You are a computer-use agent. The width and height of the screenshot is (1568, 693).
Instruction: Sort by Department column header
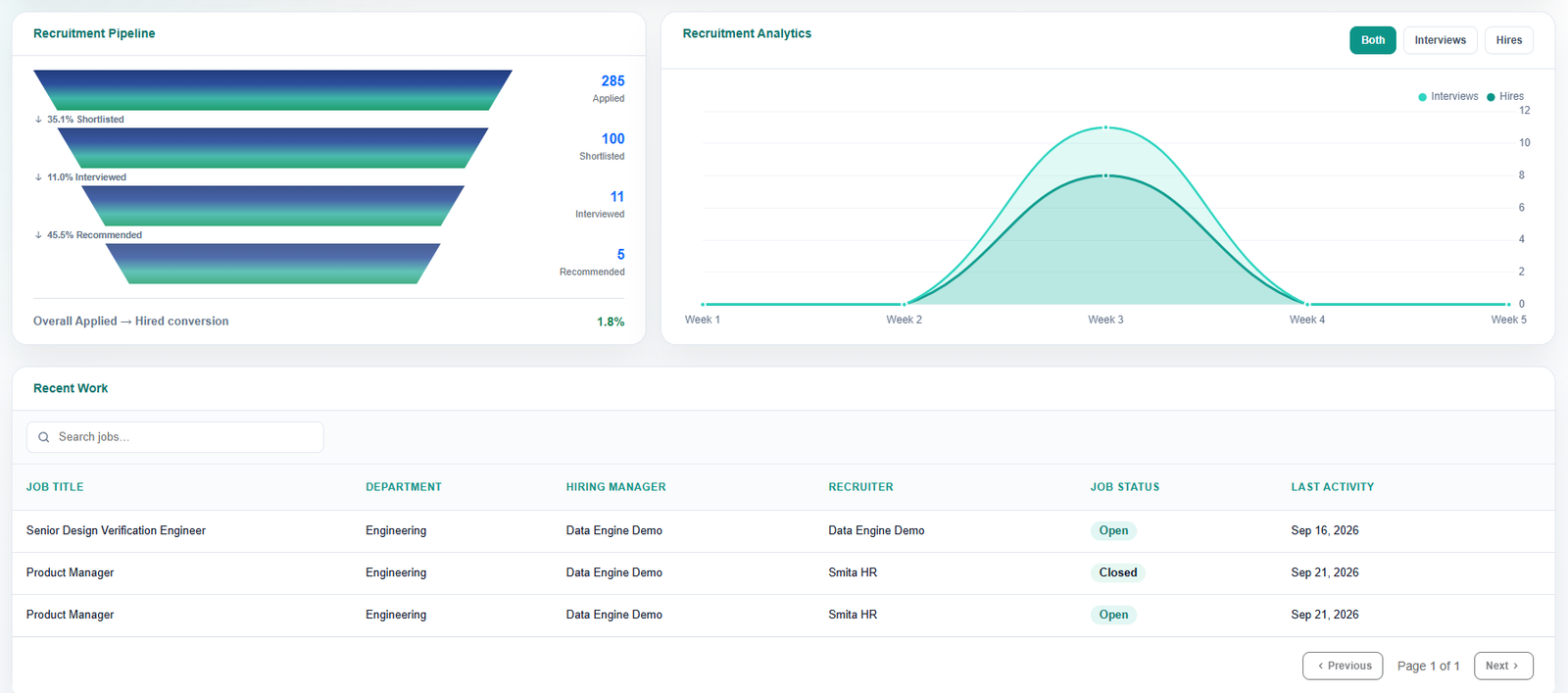(404, 487)
